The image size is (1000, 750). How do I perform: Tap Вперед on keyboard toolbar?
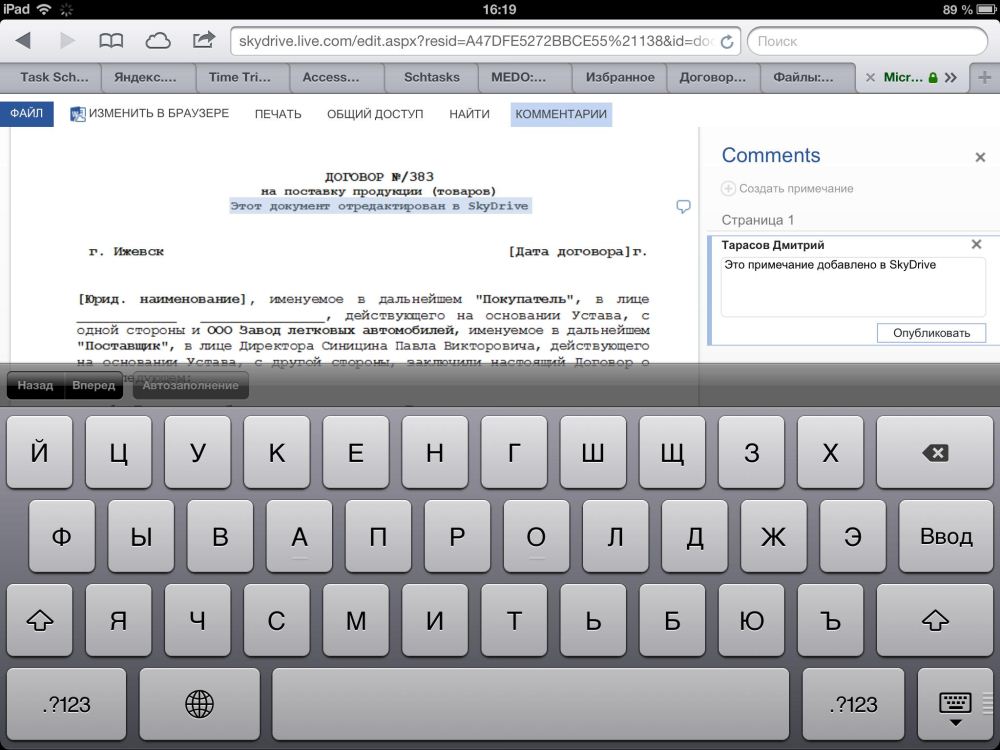(x=93, y=385)
